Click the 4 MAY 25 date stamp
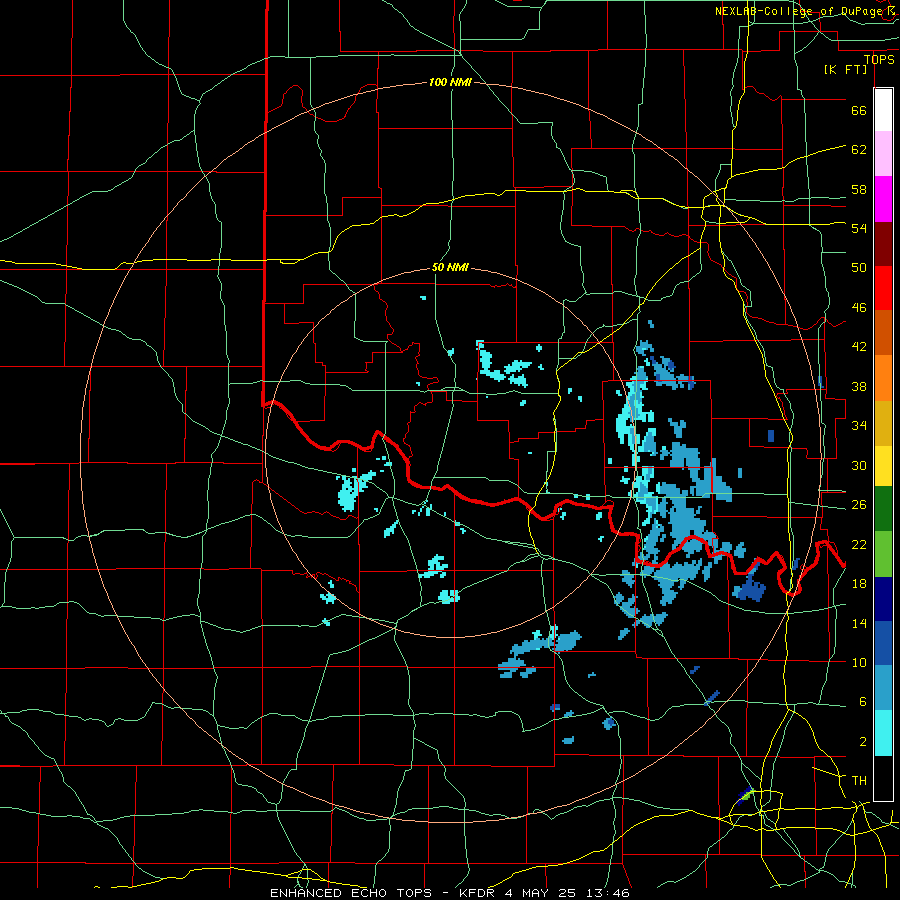Viewport: 900px width, 900px height. tap(542, 893)
